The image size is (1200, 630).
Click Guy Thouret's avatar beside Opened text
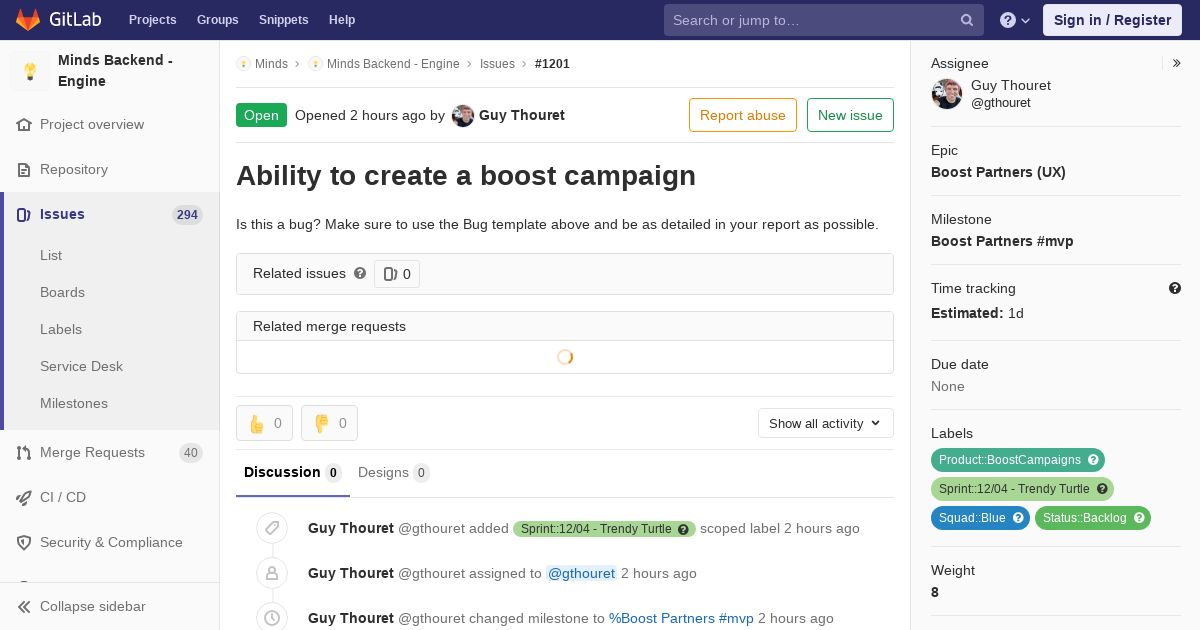(463, 116)
